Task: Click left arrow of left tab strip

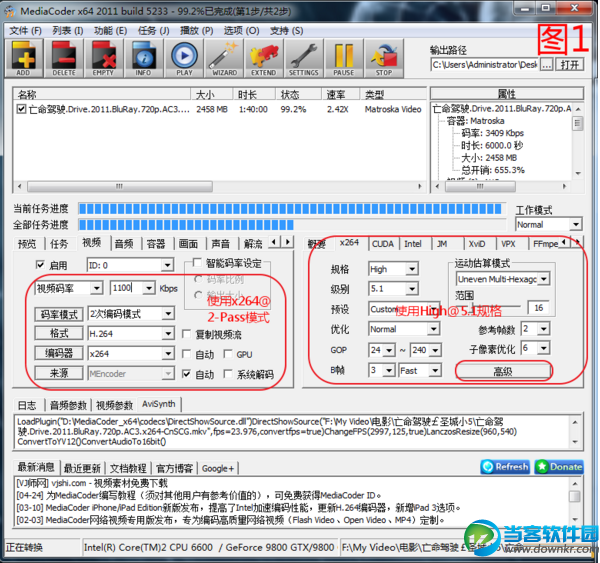Action: [x=274, y=242]
